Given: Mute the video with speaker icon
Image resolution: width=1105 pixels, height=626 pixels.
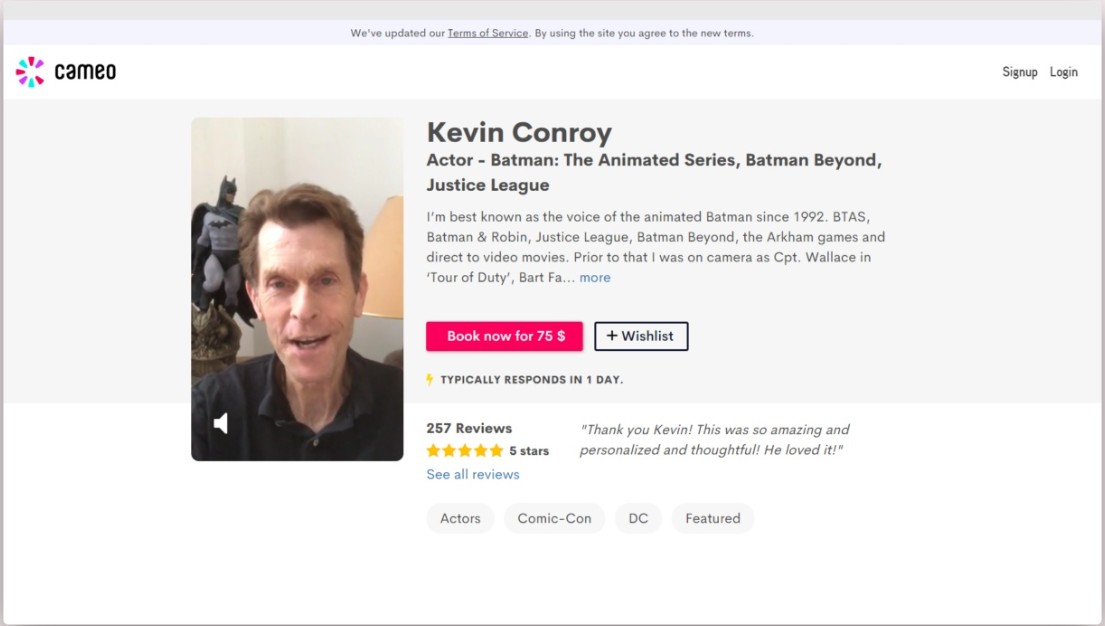Looking at the screenshot, I should click(x=221, y=424).
